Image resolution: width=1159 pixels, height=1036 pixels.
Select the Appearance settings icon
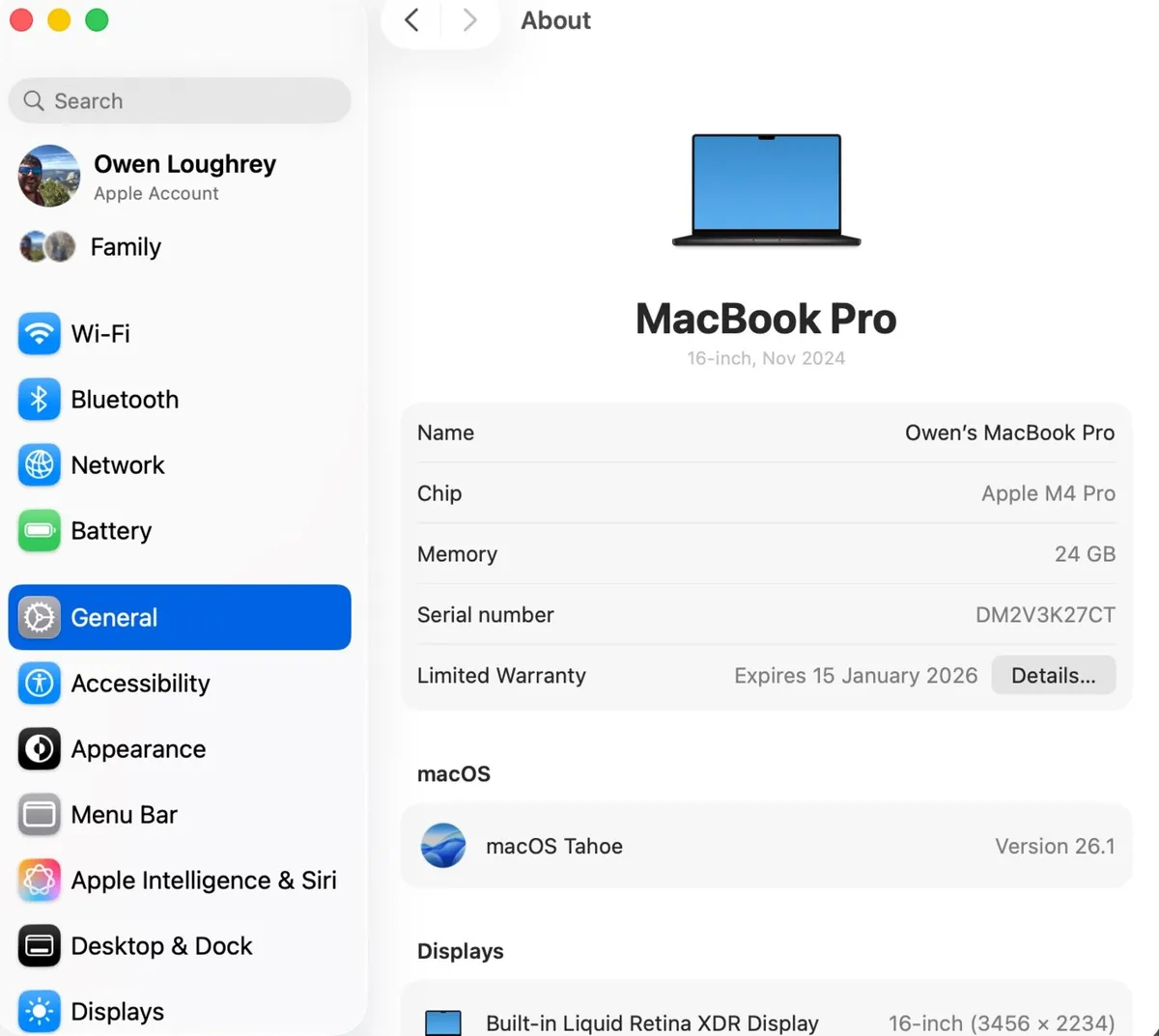pos(39,748)
